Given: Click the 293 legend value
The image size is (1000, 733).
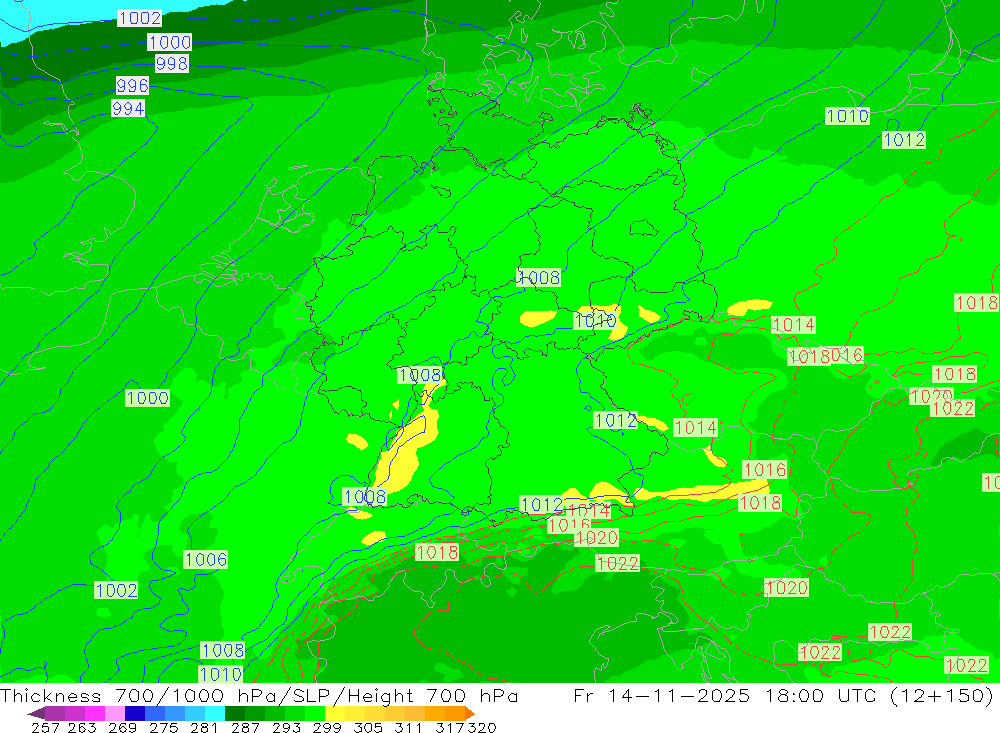Looking at the screenshot, I should coord(286,728).
